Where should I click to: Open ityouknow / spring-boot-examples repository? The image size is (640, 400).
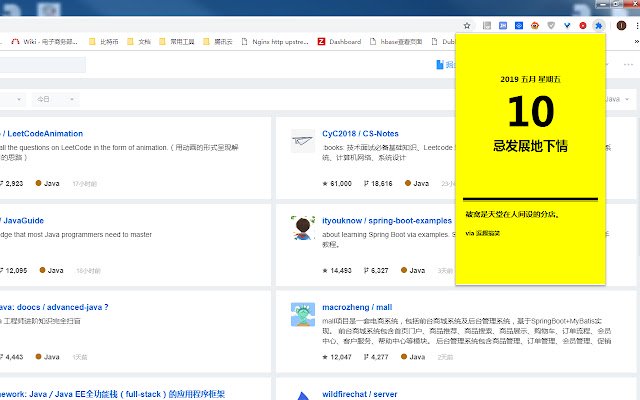point(387,220)
